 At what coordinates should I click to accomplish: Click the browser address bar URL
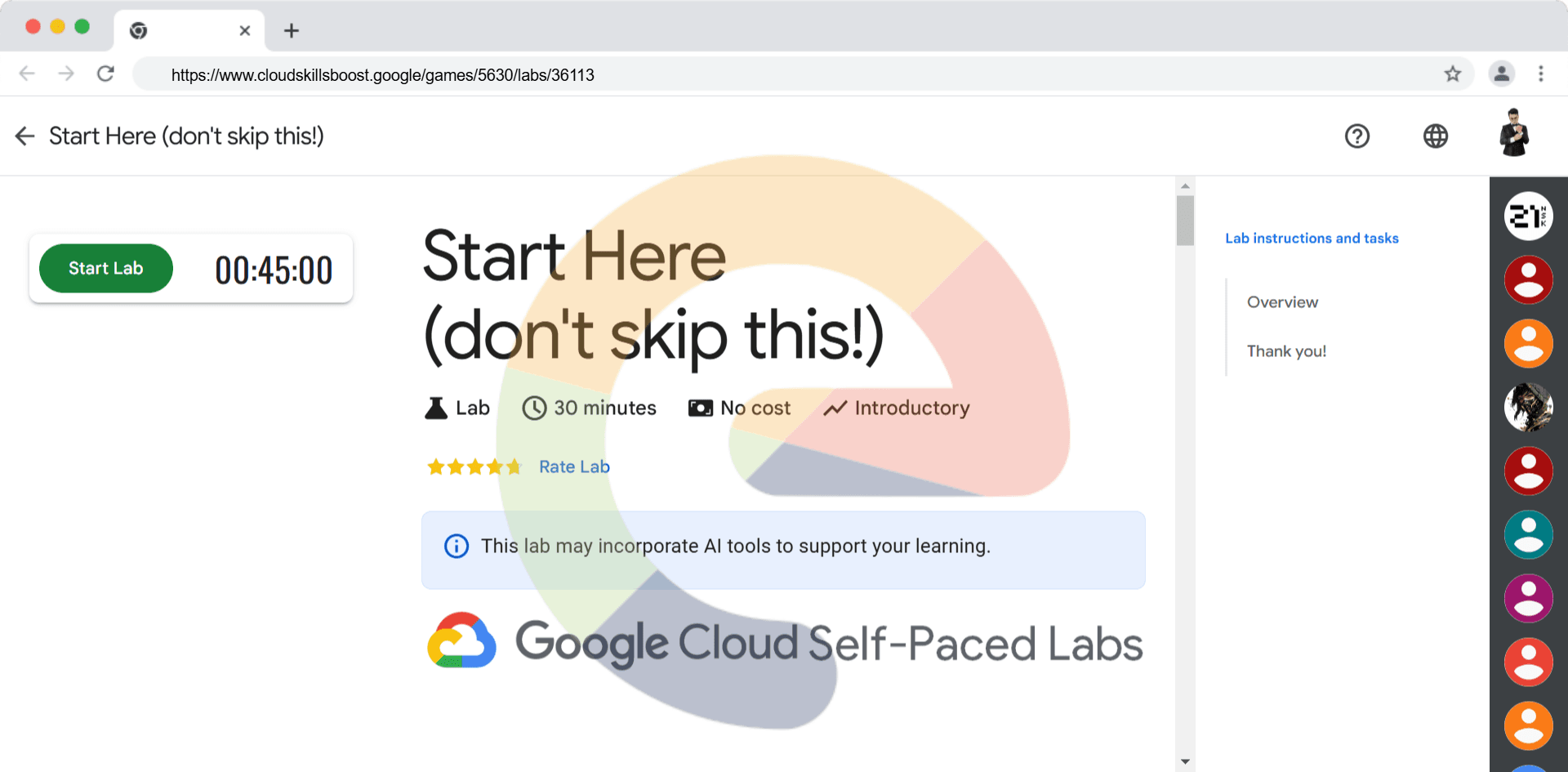382,75
